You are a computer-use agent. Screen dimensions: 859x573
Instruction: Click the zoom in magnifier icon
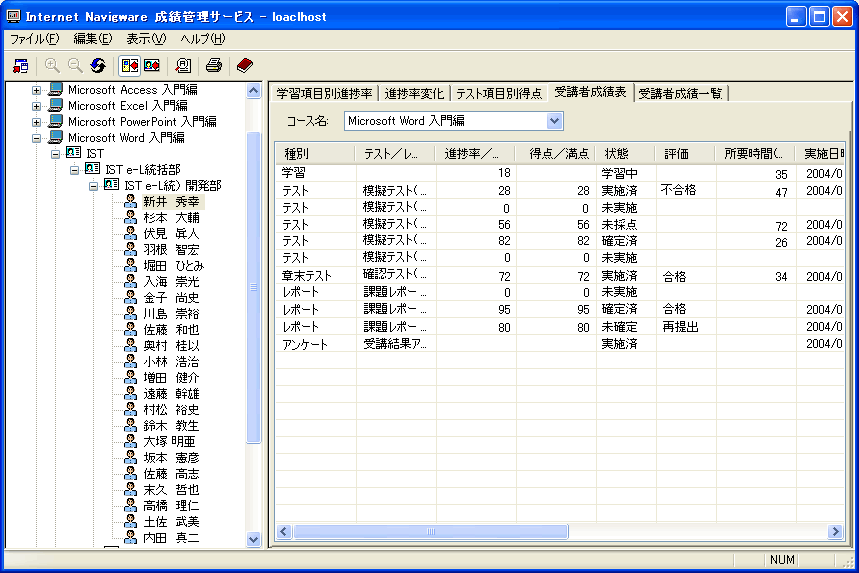52,66
